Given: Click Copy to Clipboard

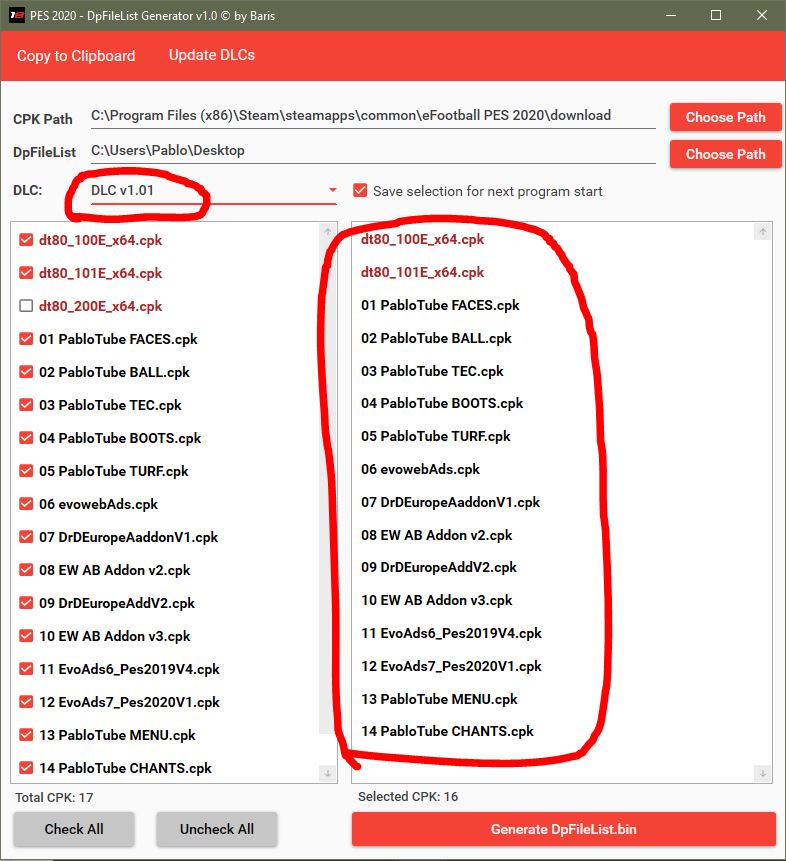Looking at the screenshot, I should click(x=76, y=55).
